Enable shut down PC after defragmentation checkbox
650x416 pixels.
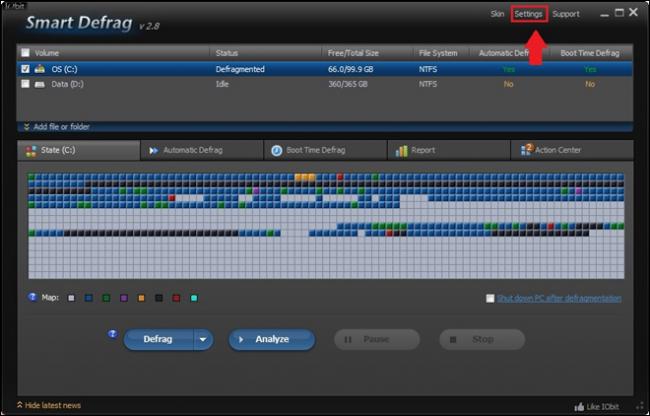490,298
